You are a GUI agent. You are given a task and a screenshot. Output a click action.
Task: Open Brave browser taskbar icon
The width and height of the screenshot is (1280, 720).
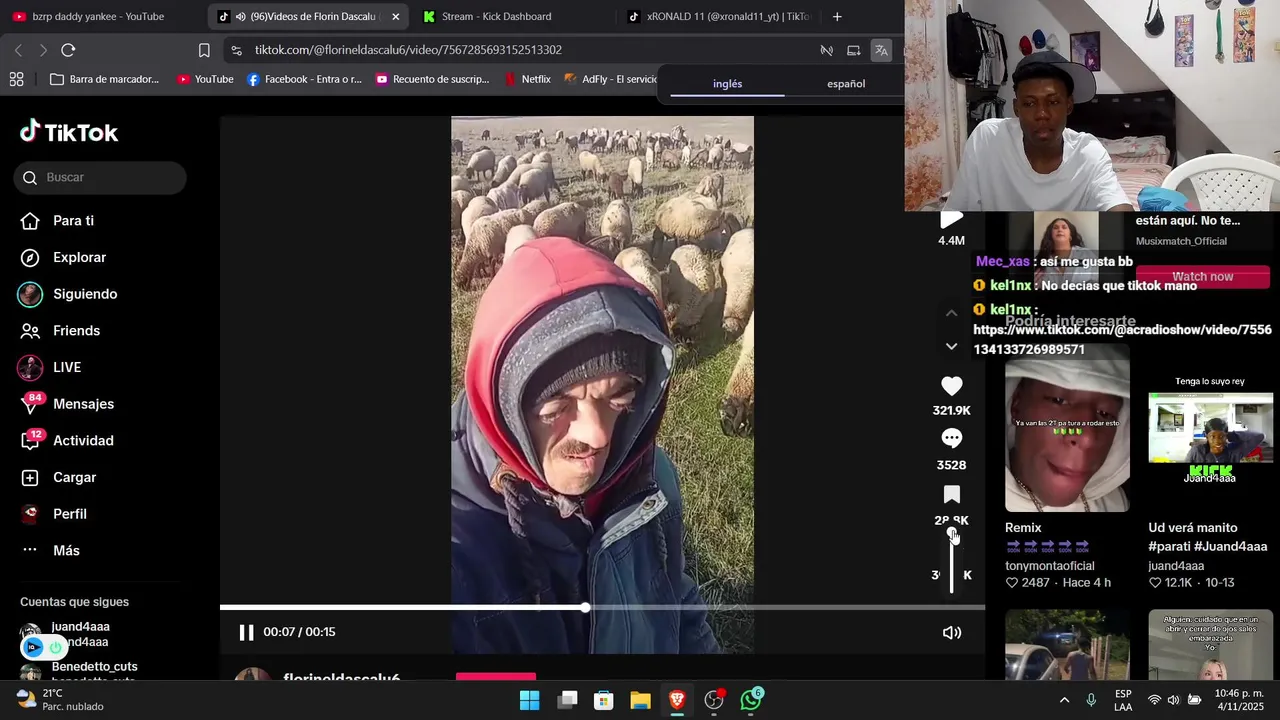coord(677,700)
